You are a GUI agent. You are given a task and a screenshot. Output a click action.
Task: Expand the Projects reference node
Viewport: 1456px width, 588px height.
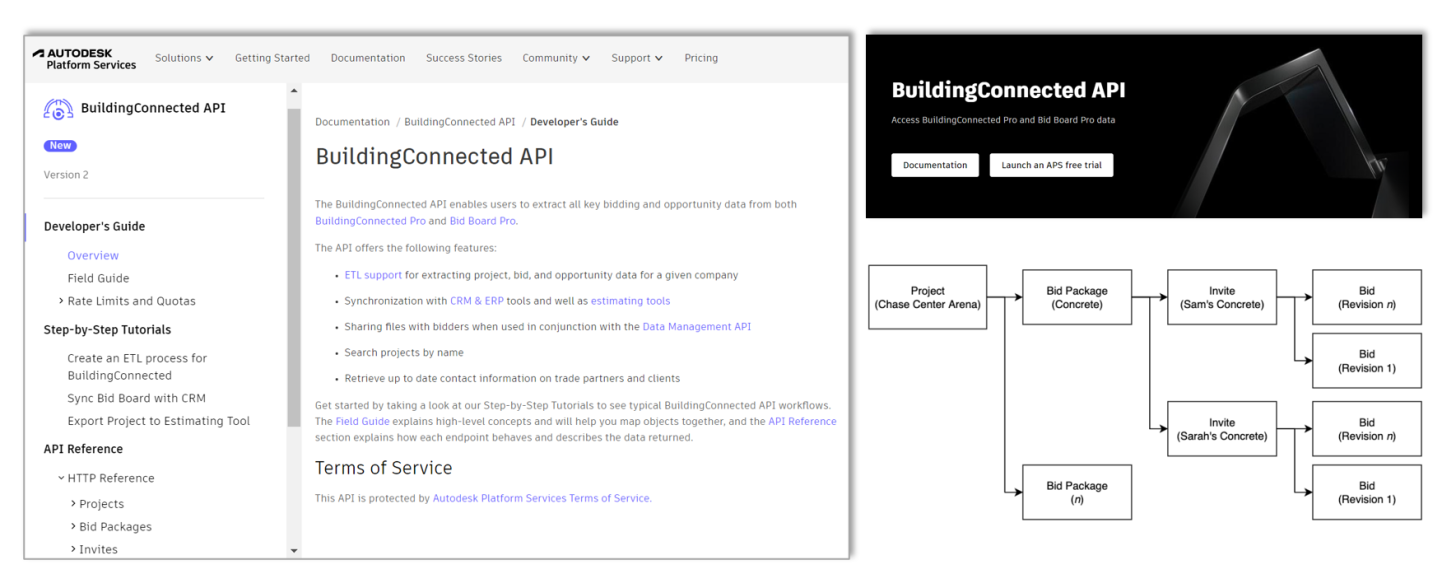coord(97,504)
